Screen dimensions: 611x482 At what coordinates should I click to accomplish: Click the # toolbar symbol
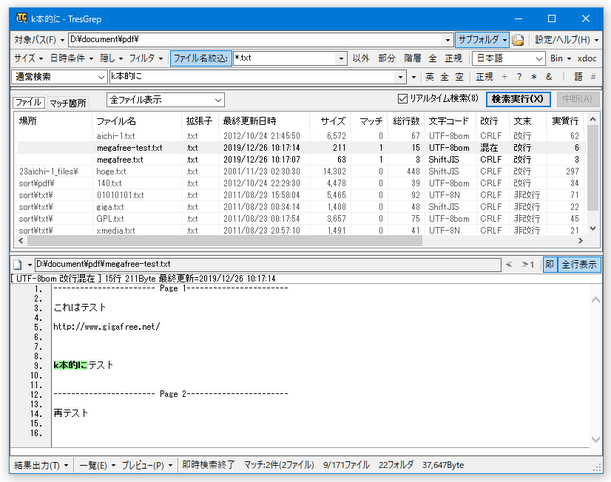593,77
